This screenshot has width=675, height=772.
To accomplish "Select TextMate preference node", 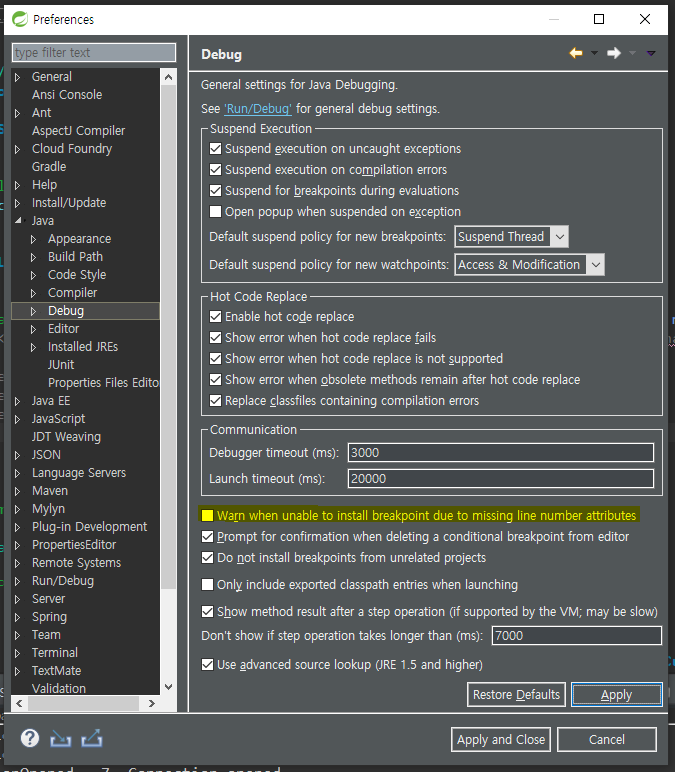I will pyautogui.click(x=56, y=671).
